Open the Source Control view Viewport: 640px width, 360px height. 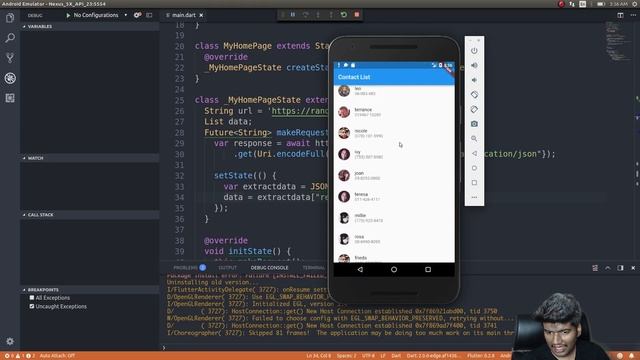10,58
